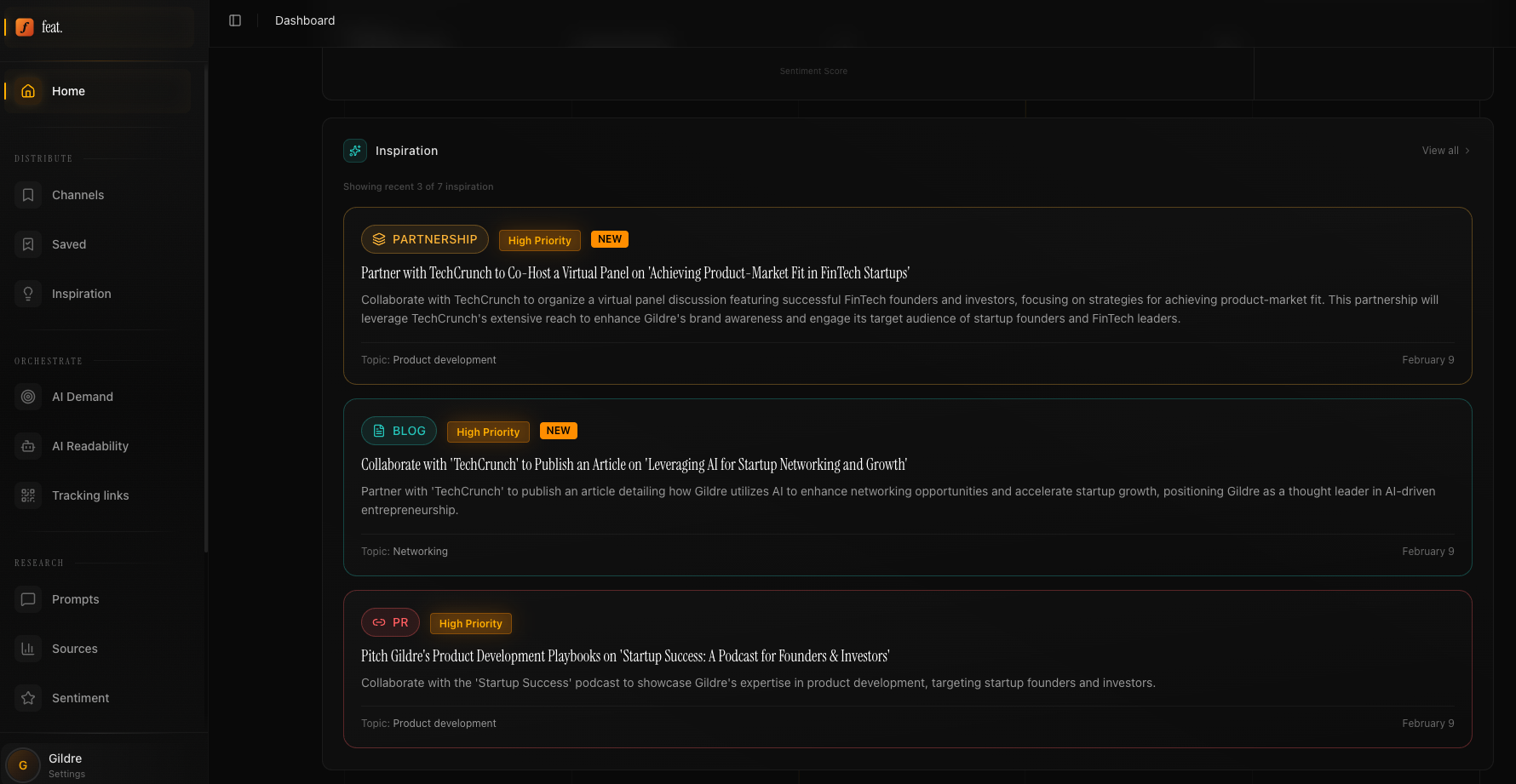Open the Leveraging AI article blog title
This screenshot has height=784, width=1516.
[634, 465]
